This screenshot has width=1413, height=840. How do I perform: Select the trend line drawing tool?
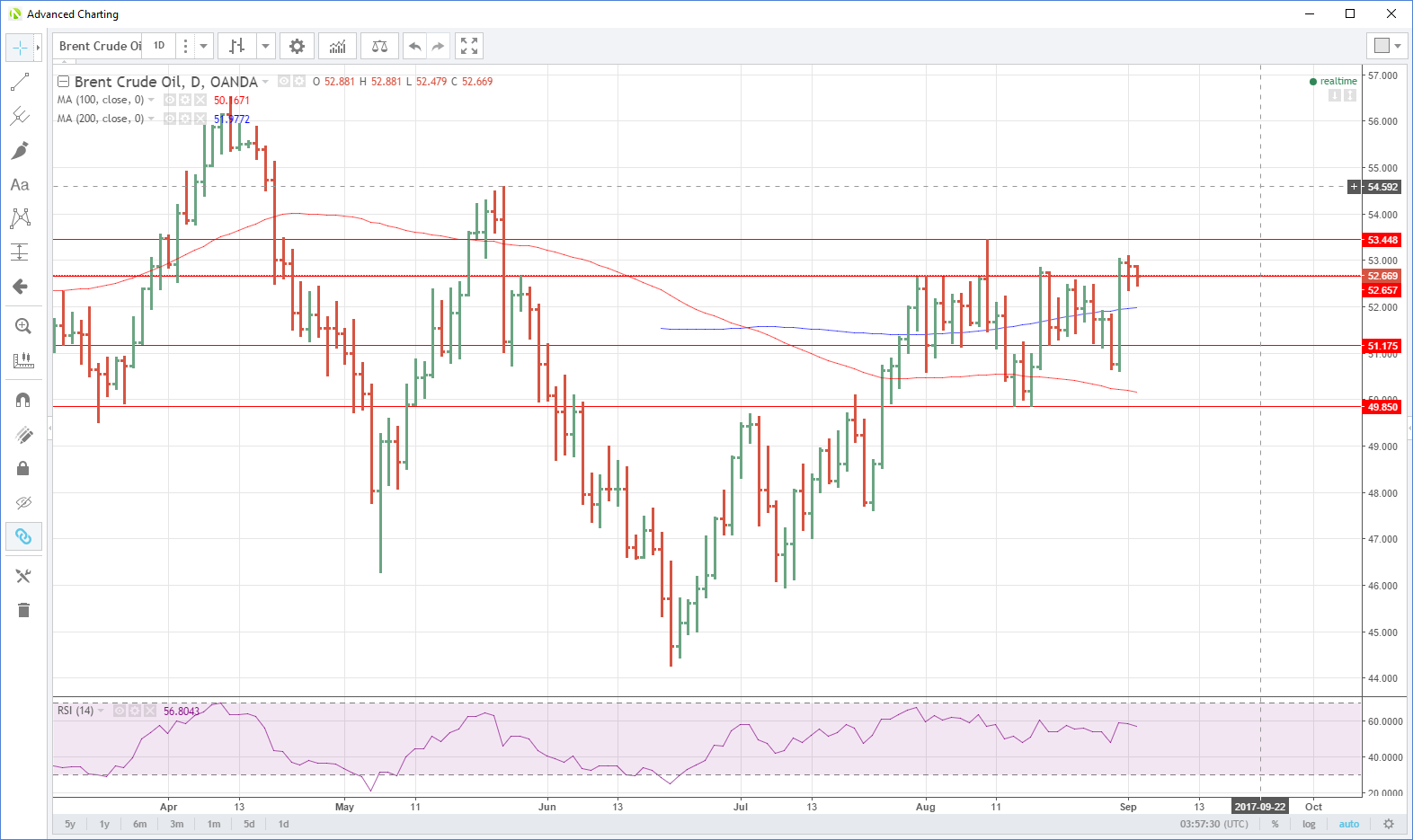tap(20, 82)
